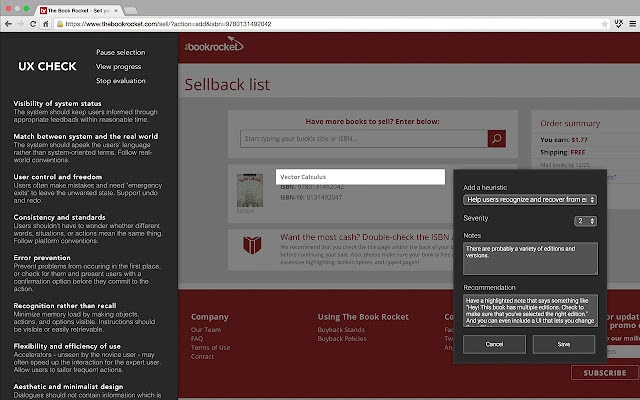The height and width of the screenshot is (400, 640).
Task: Click the Recommendation text area
Action: (x=530, y=310)
